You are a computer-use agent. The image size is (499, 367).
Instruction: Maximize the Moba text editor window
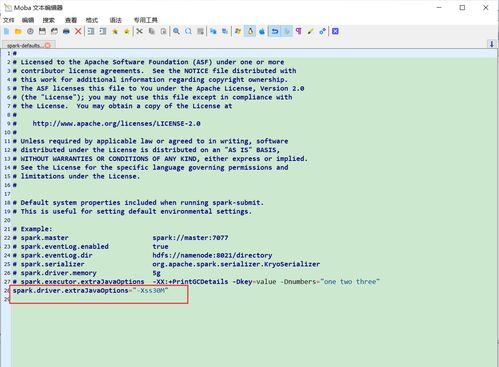[x=462, y=7]
